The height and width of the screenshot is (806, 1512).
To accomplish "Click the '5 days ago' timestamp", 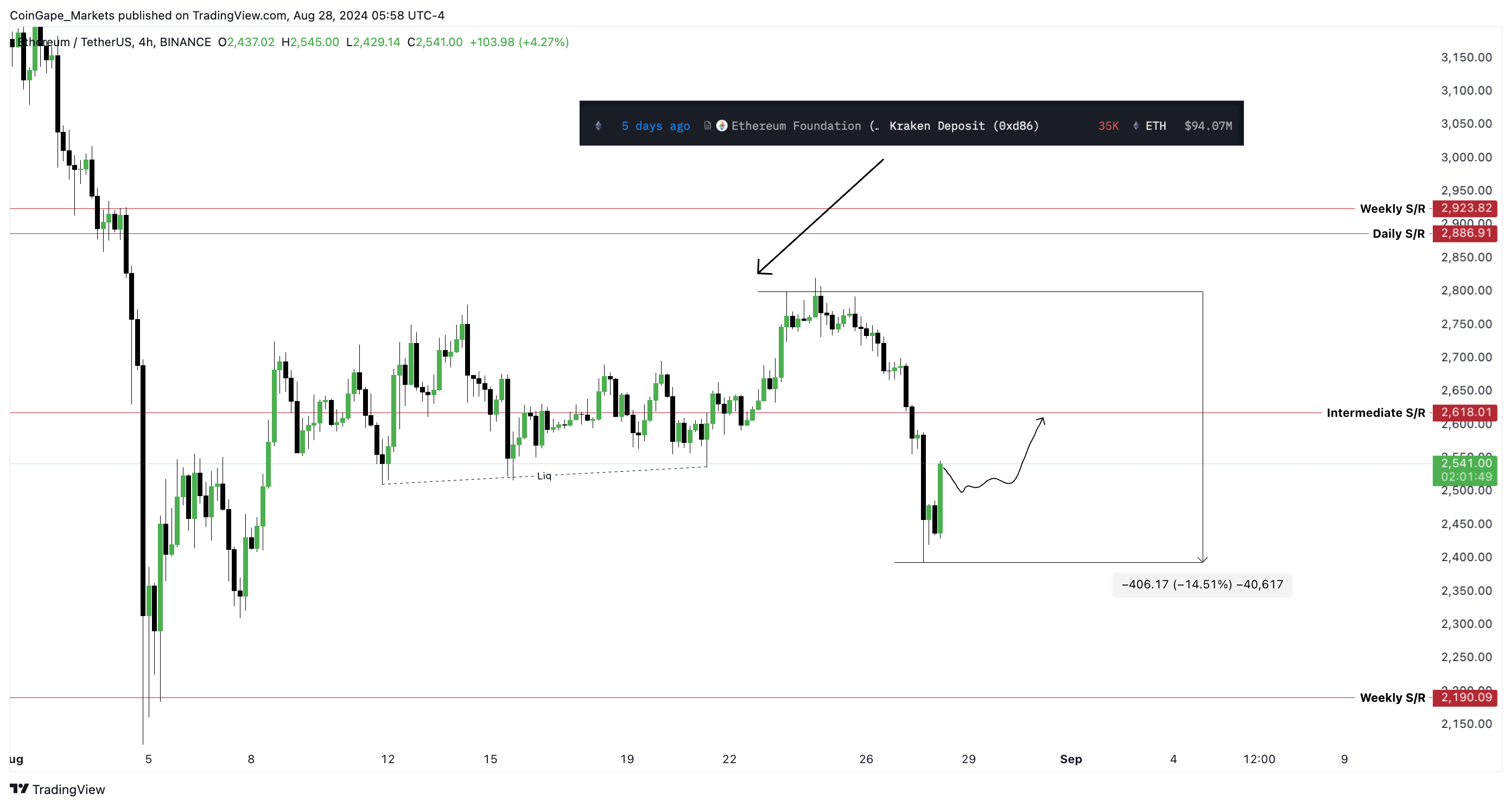I will point(656,125).
